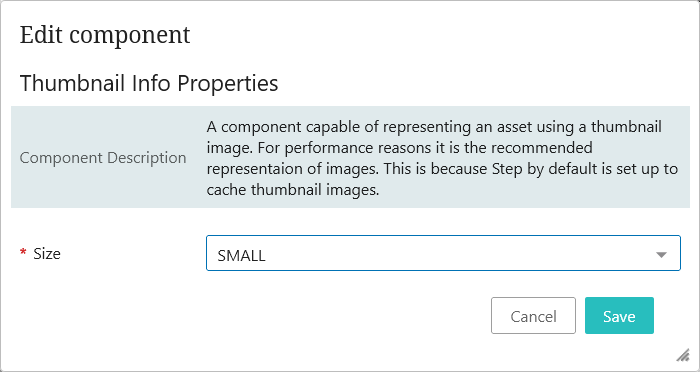
Task: Click the description line 'cache thumbnail images.'
Action: (x=293, y=190)
